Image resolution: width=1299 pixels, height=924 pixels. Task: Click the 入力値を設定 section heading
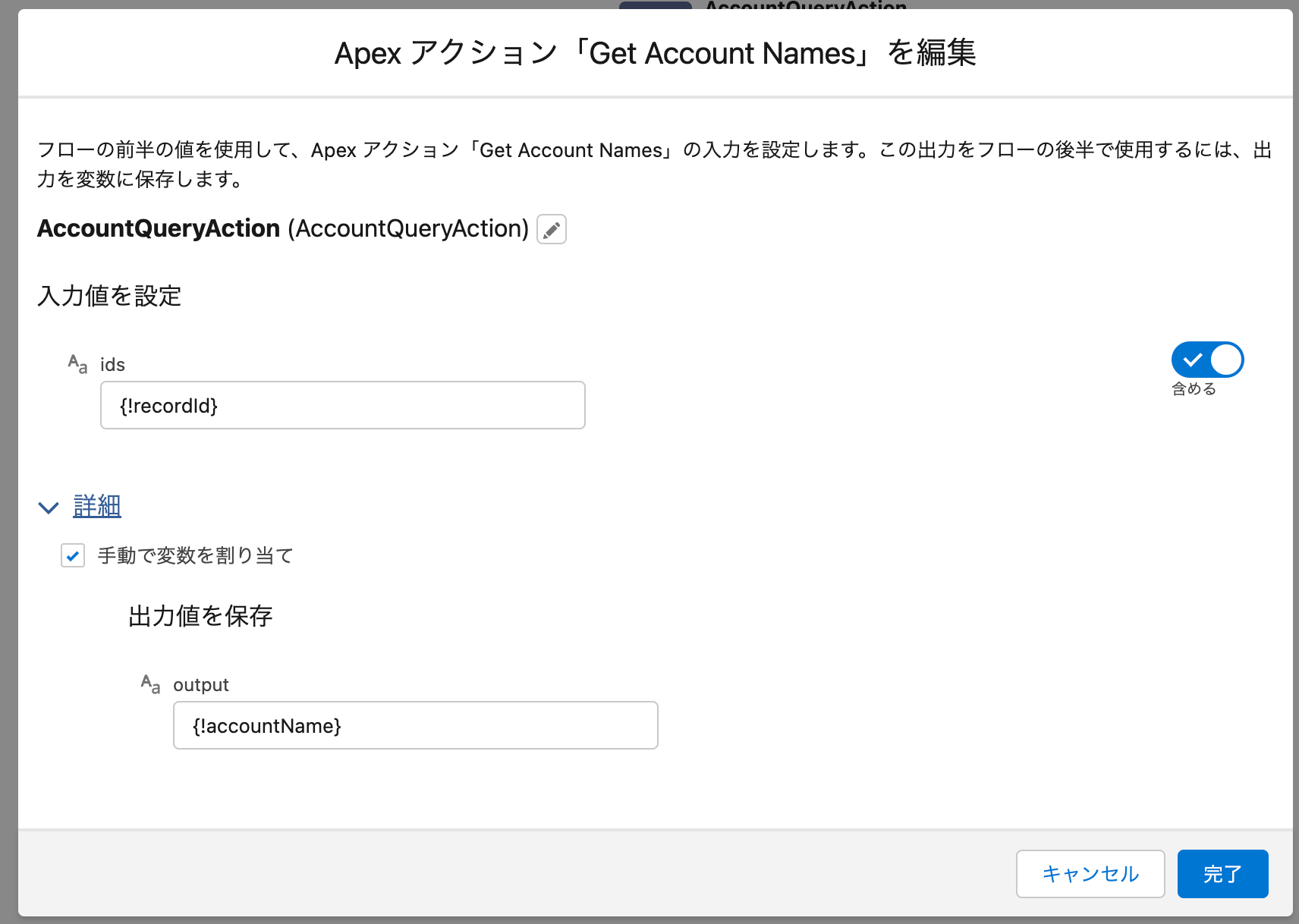109,296
